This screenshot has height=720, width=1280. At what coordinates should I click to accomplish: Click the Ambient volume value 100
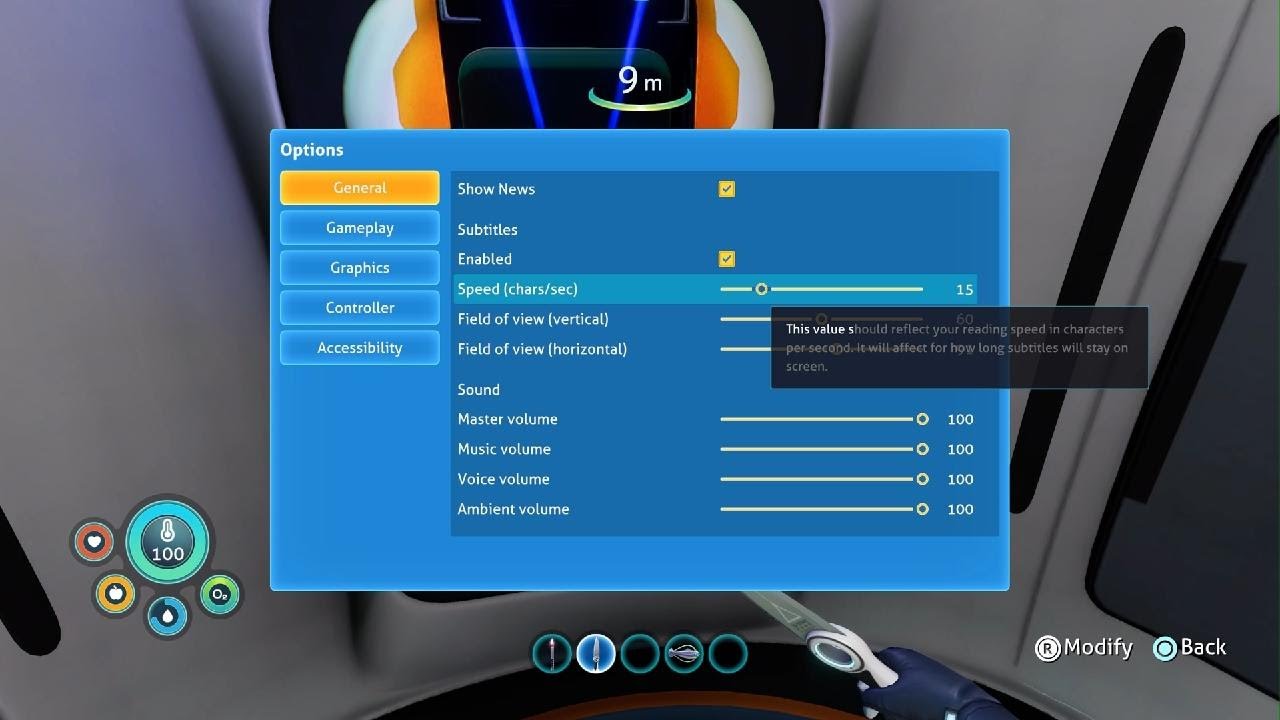point(960,509)
